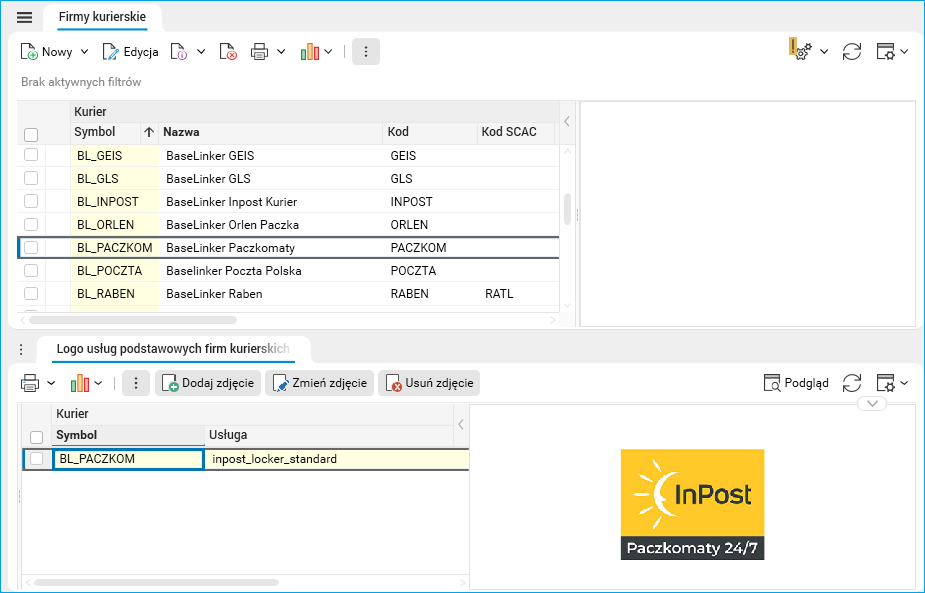Expand the top chart dropdown arrow

tap(328, 52)
